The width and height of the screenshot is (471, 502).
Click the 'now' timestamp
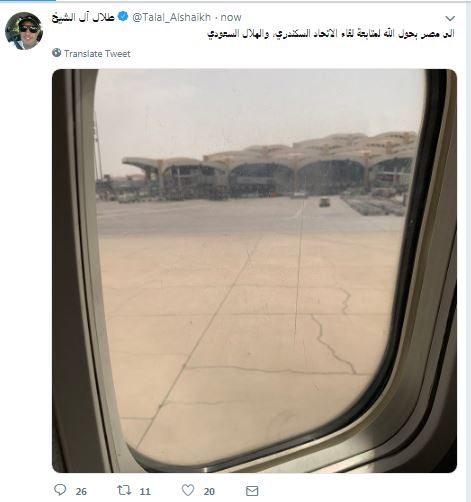click(231, 17)
